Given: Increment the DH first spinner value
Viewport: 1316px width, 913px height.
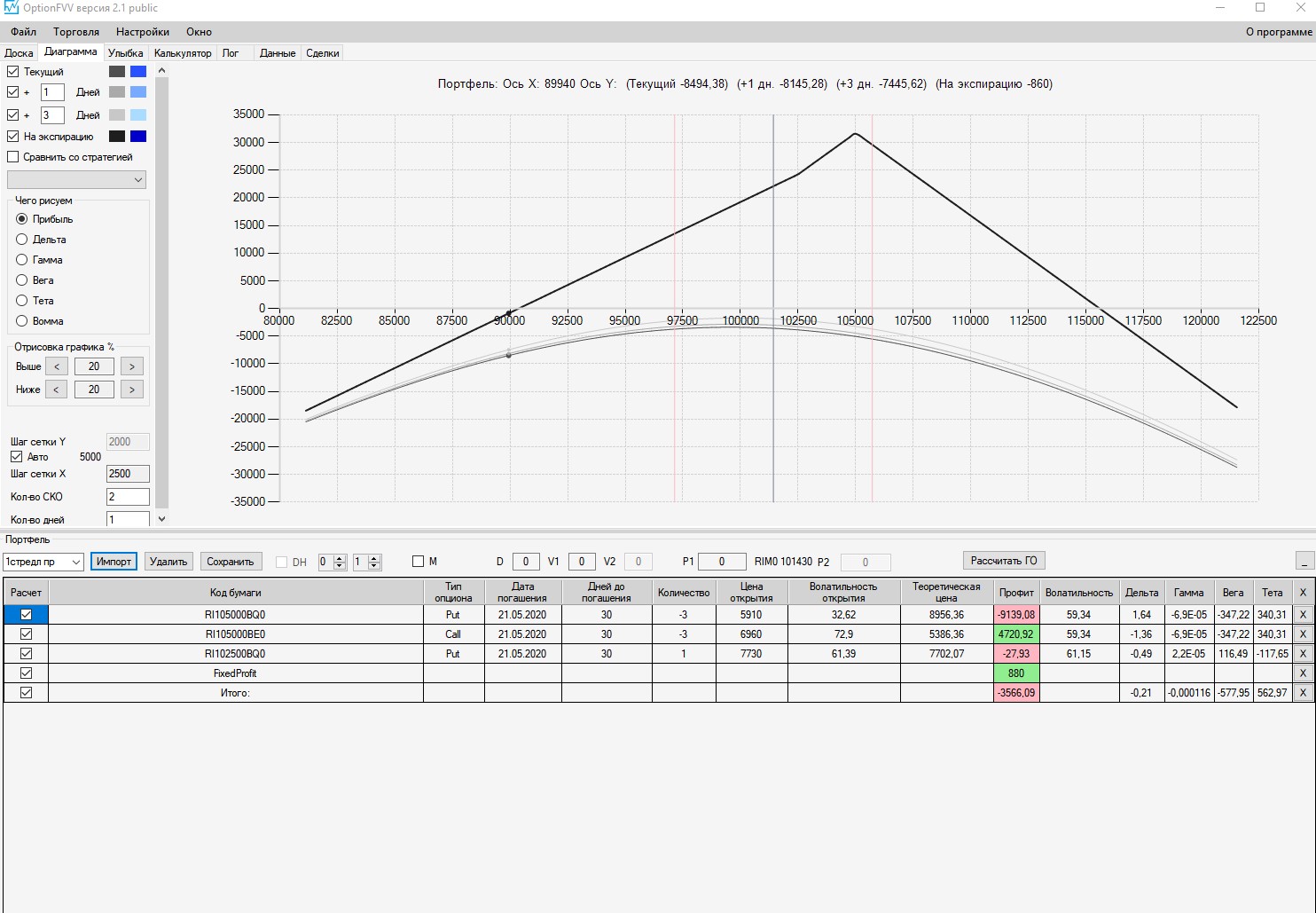Looking at the screenshot, I should click(340, 558).
